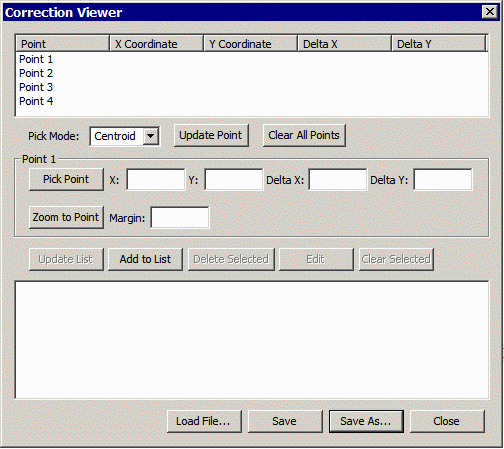Select the Point 3 row in the list
This screenshot has height=449, width=504.
[252, 87]
